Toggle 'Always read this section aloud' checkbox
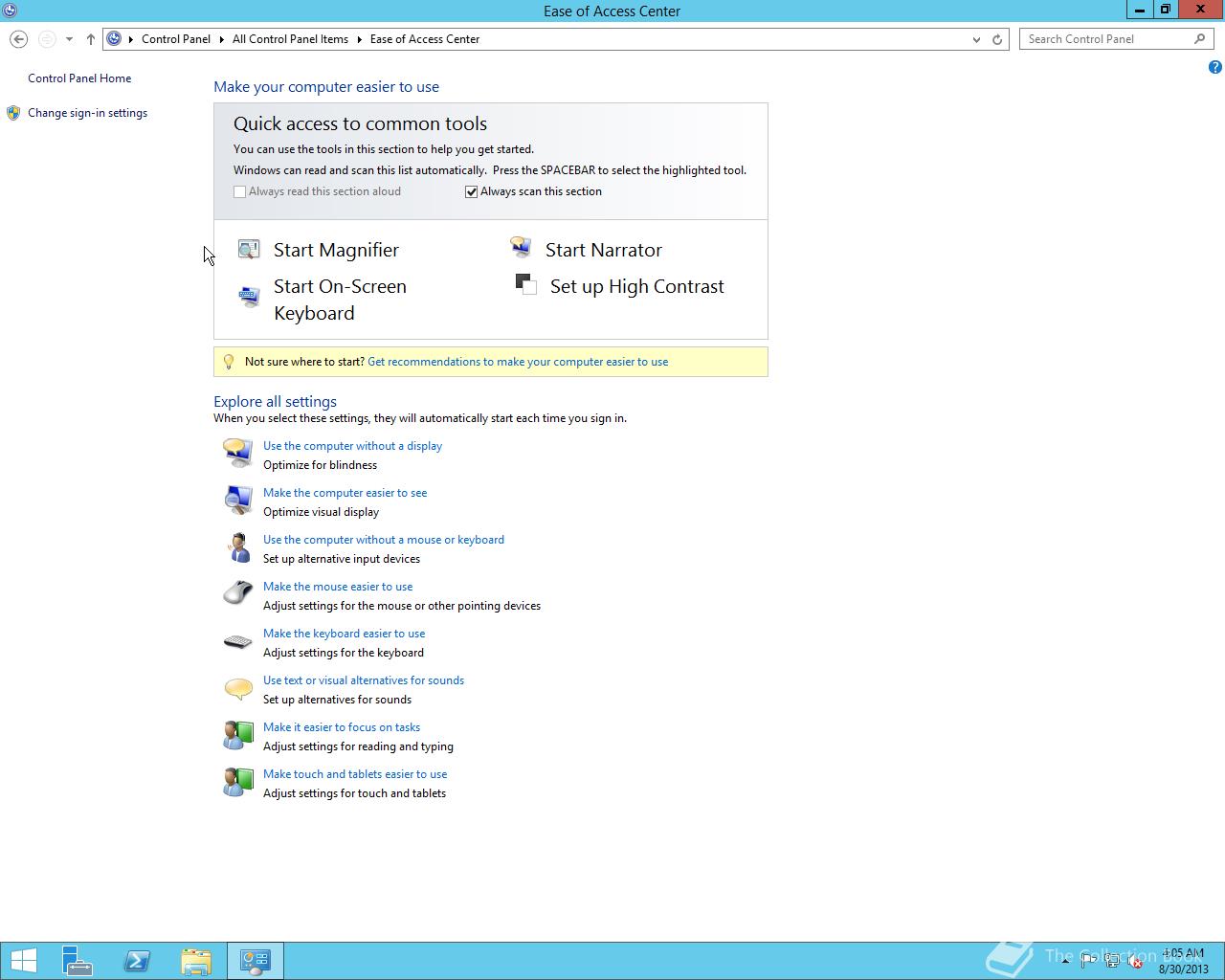The height and width of the screenshot is (980, 1225). [239, 191]
